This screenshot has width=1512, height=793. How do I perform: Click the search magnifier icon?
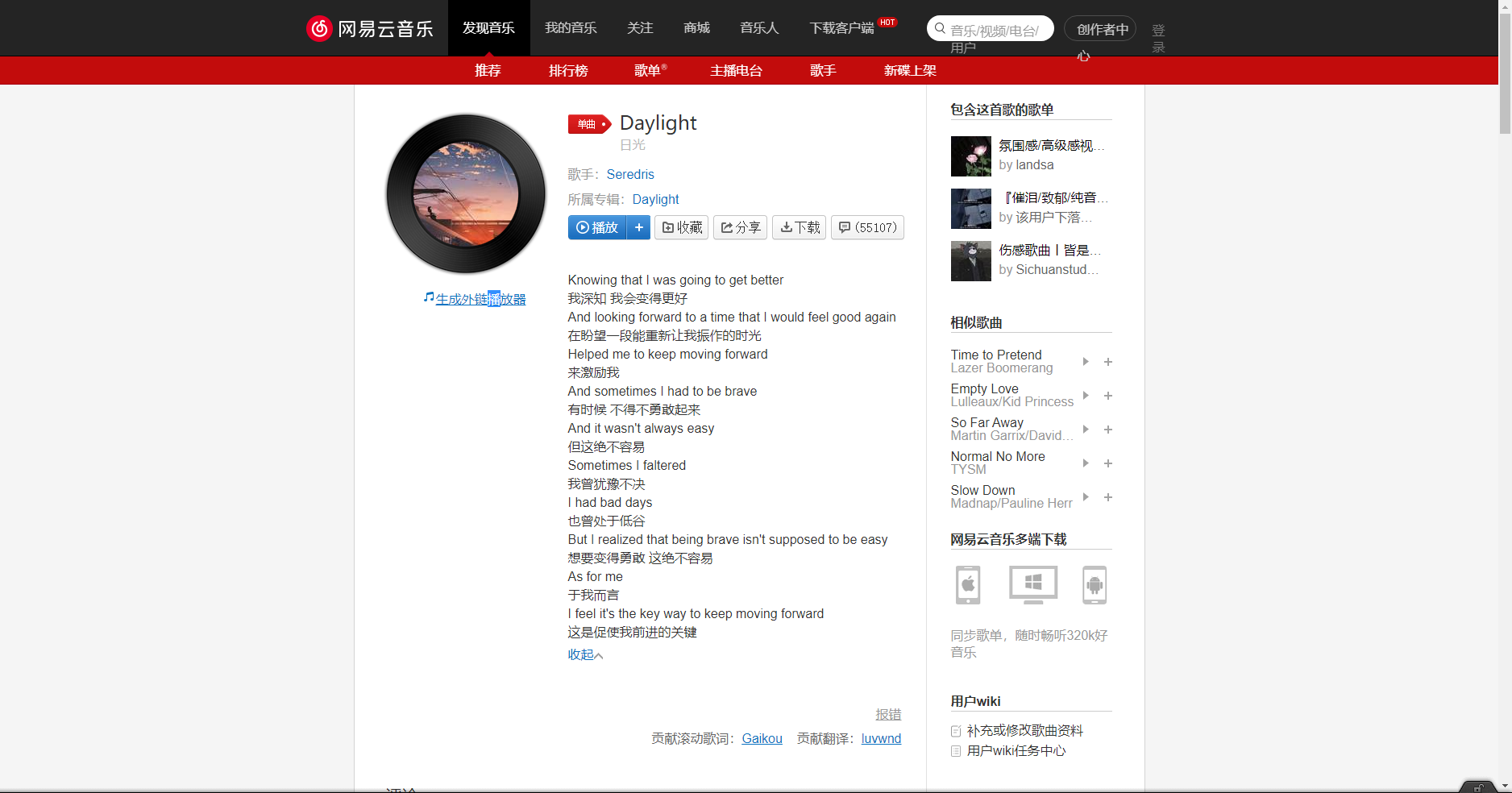(x=940, y=29)
